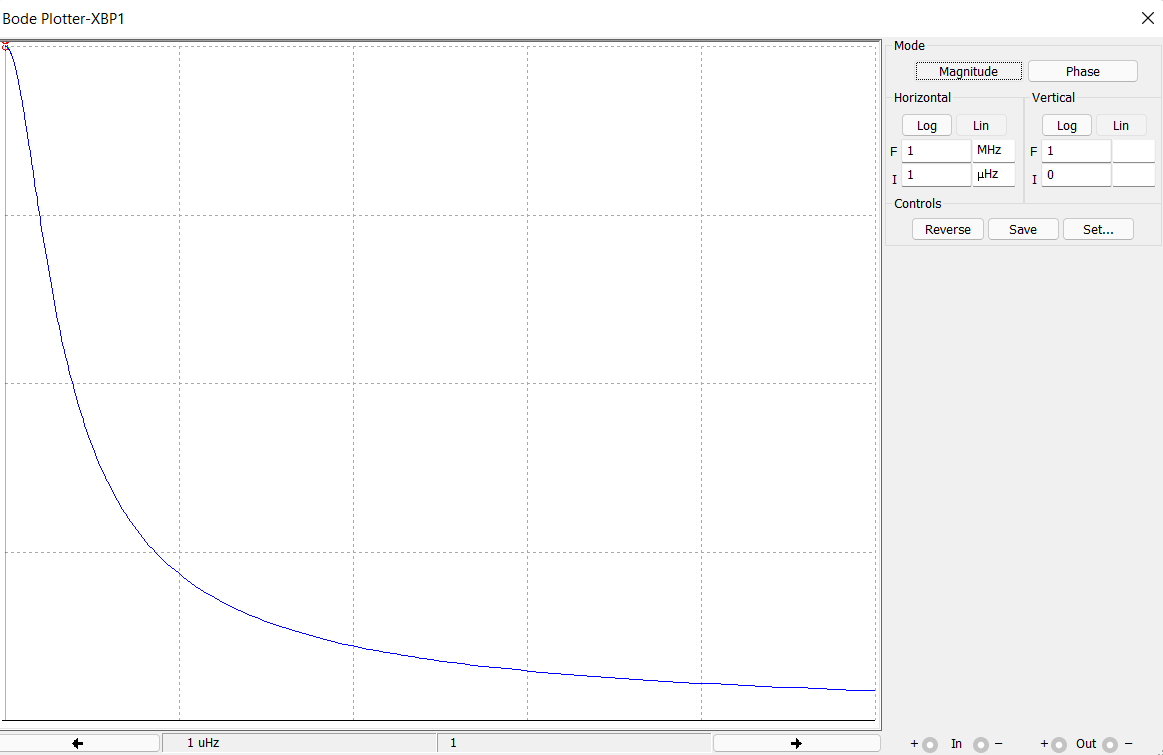The image size is (1163, 755).
Task: Open the Set... resolution dialog
Action: pos(1098,229)
